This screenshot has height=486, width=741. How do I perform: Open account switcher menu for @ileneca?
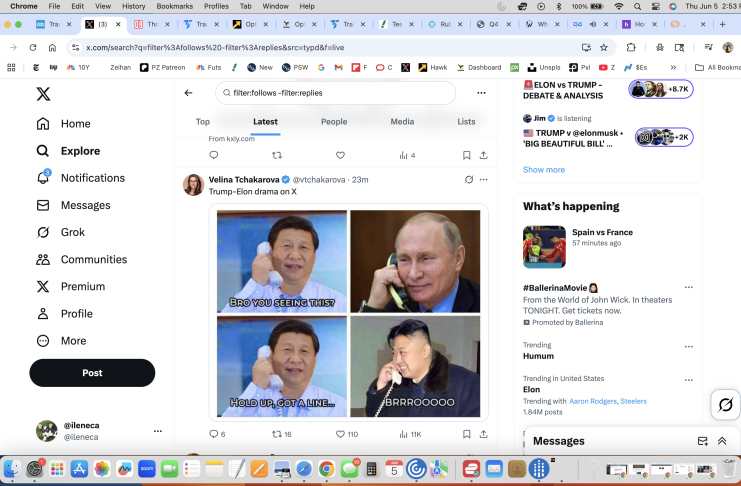(x=157, y=431)
